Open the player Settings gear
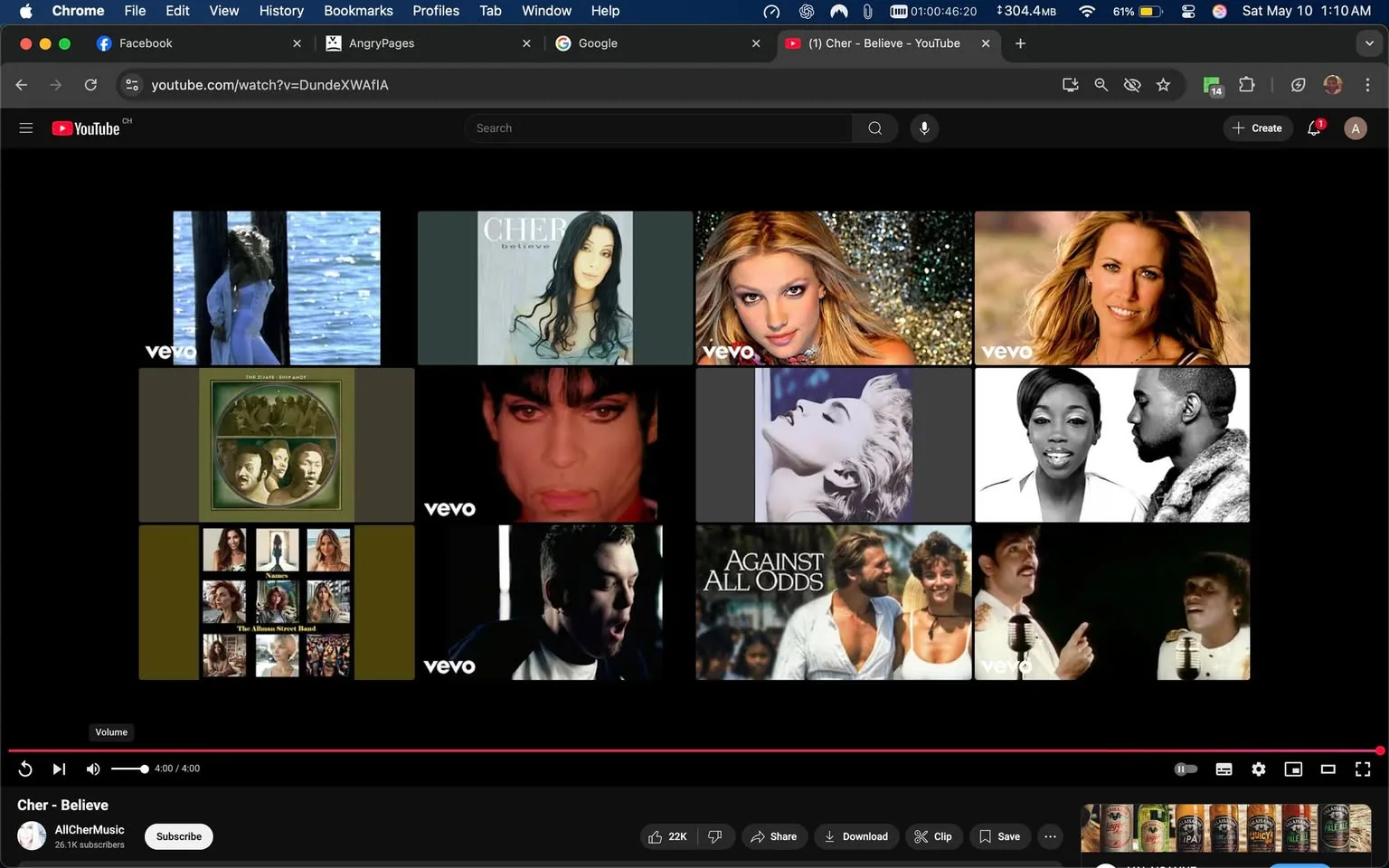 1258,769
